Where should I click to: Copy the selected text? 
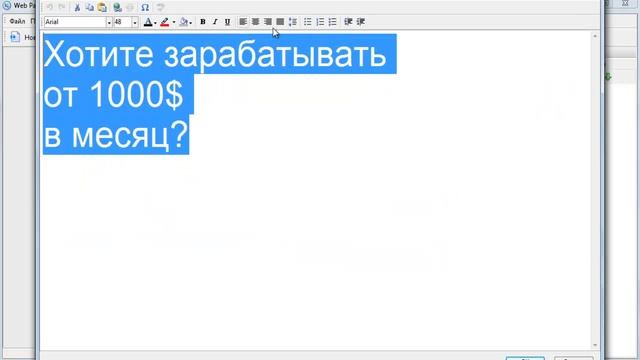pyautogui.click(x=89, y=7)
